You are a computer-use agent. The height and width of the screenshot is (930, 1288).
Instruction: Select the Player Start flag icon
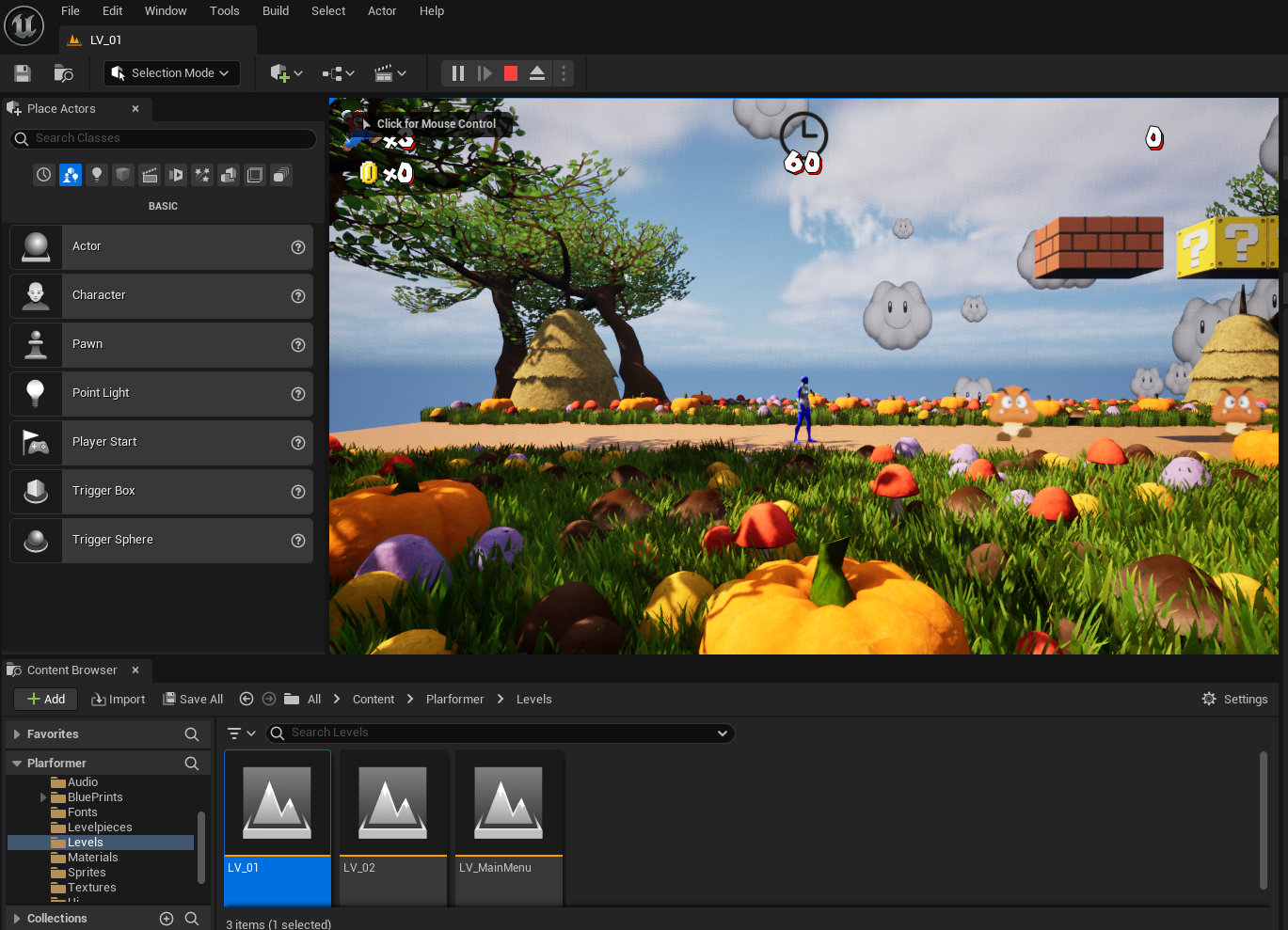click(36, 443)
